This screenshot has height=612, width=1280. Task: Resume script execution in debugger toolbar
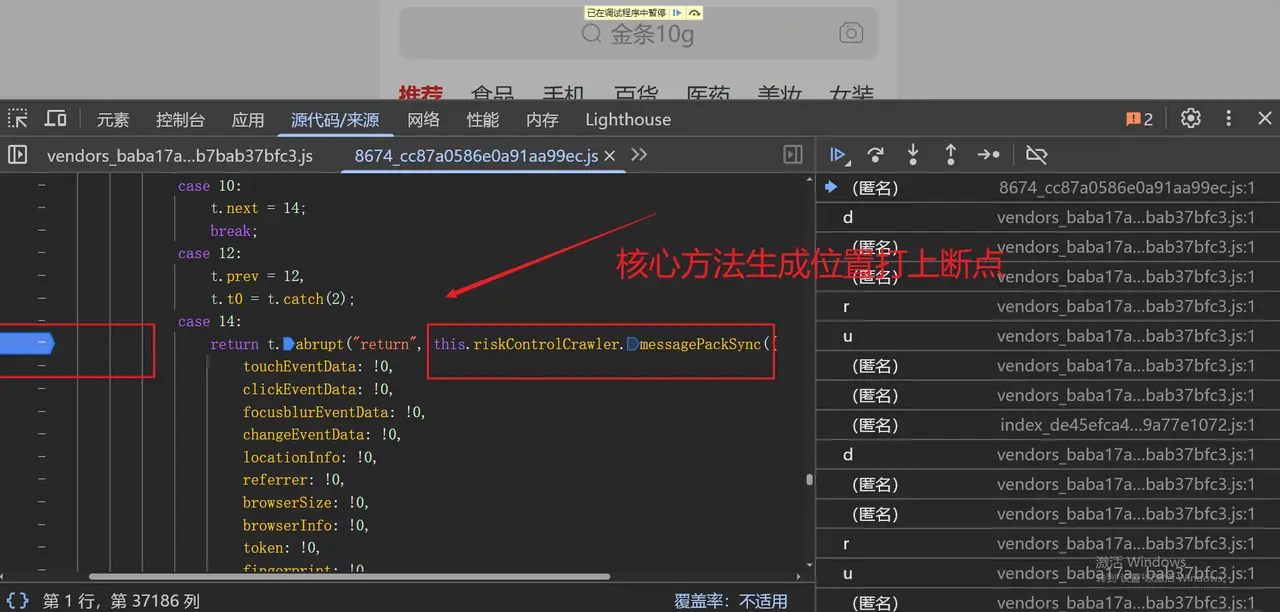[x=838, y=155]
